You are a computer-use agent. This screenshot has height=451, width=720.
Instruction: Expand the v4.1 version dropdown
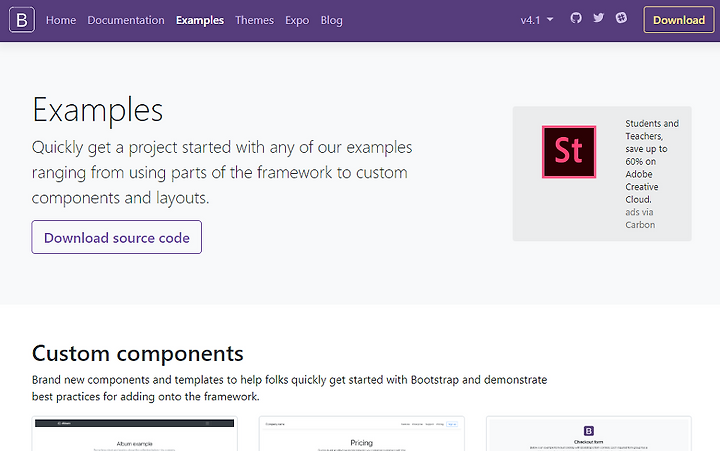(536, 20)
